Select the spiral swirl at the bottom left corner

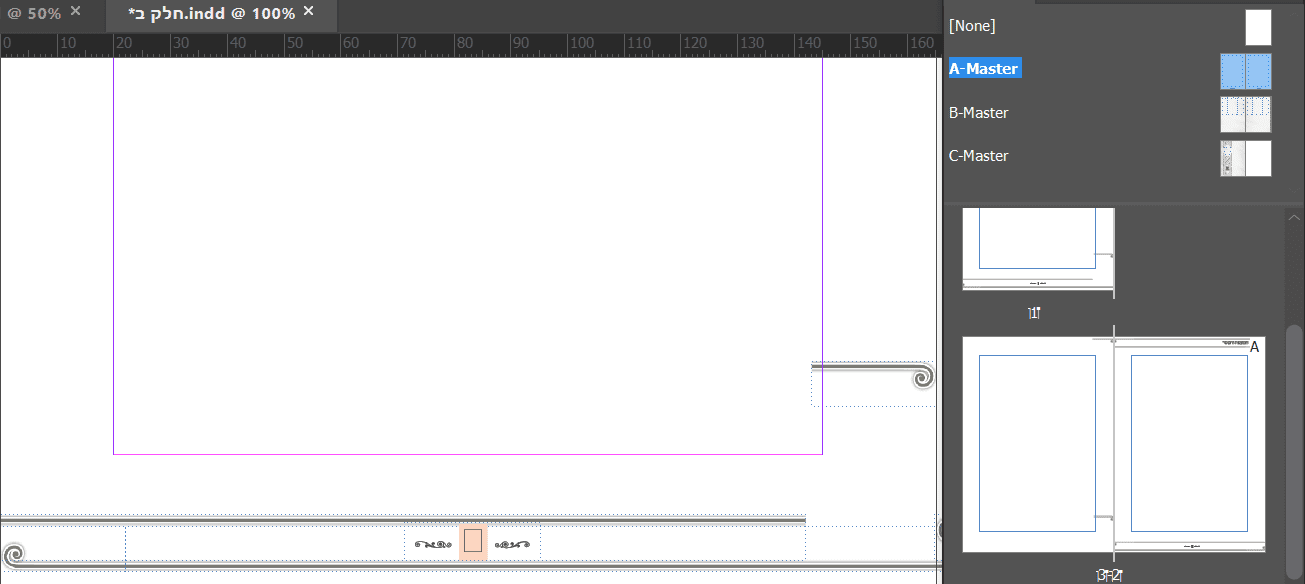pos(13,555)
